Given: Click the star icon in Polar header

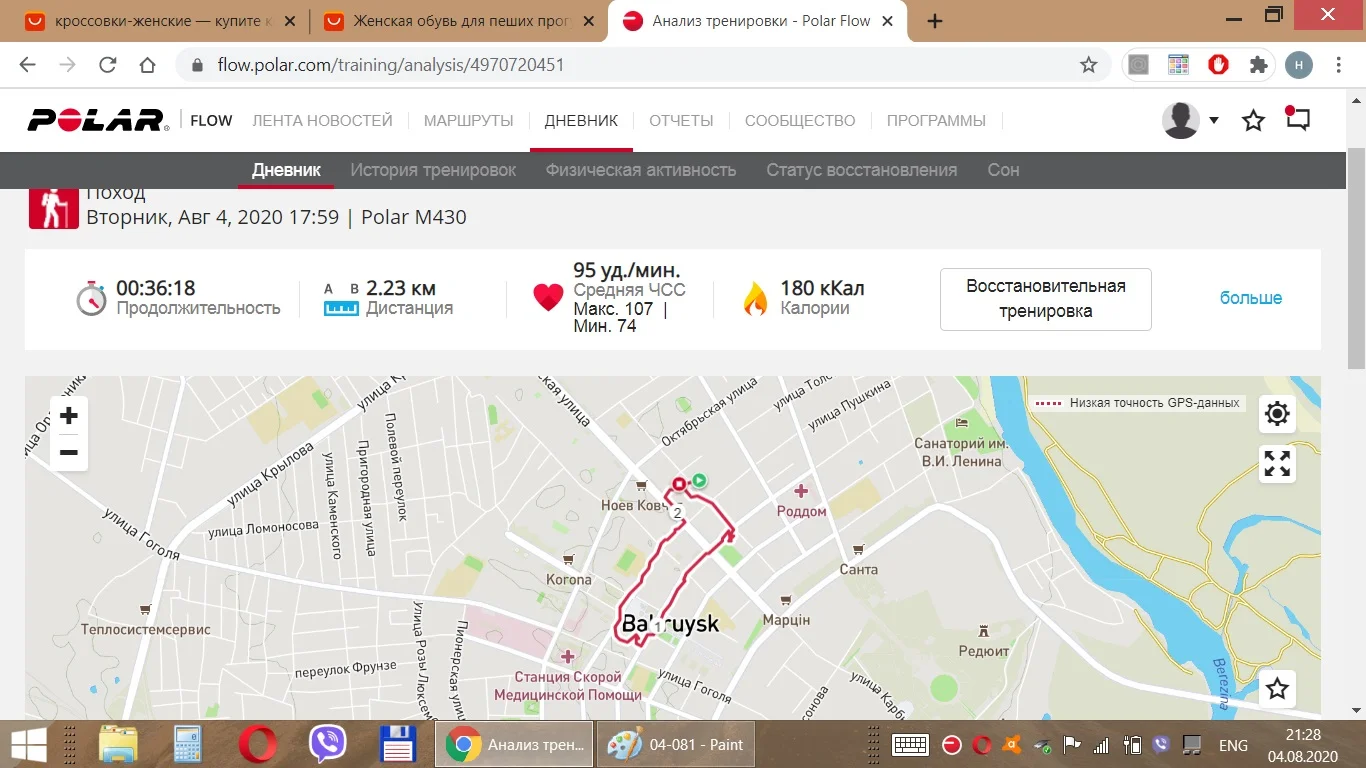Looking at the screenshot, I should pos(1253,121).
